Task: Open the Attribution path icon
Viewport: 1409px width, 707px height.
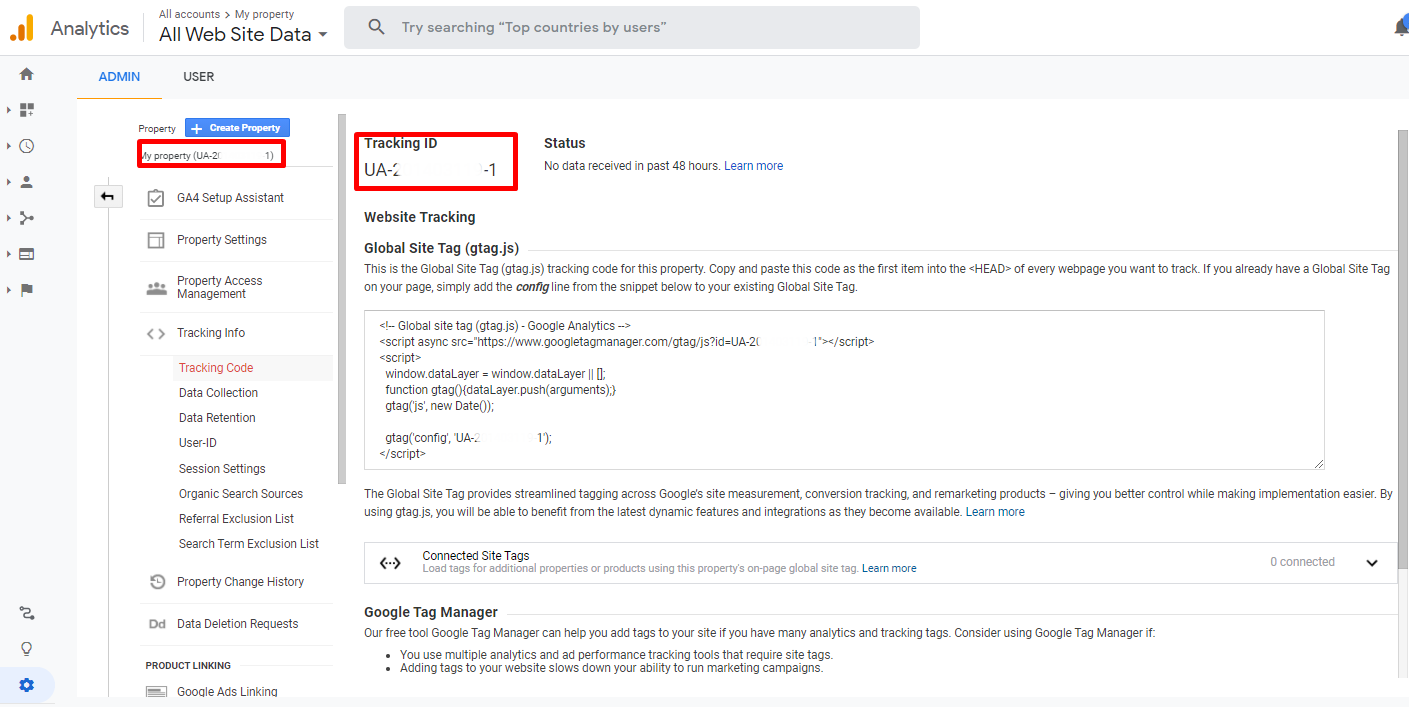Action: coord(26,613)
